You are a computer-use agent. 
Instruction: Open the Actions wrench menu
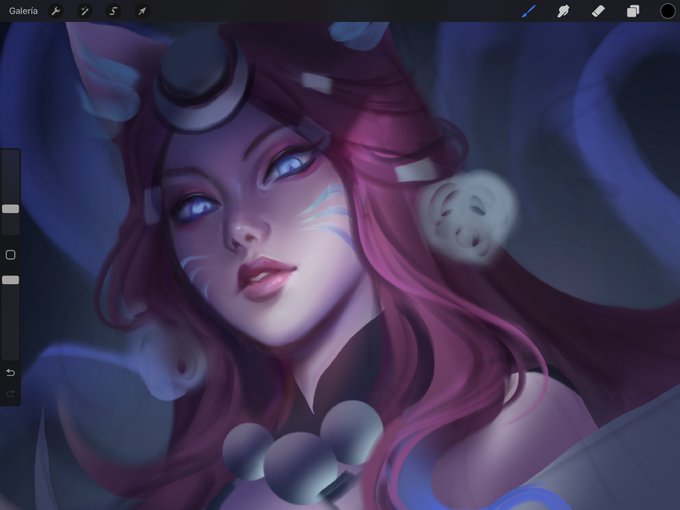point(56,11)
